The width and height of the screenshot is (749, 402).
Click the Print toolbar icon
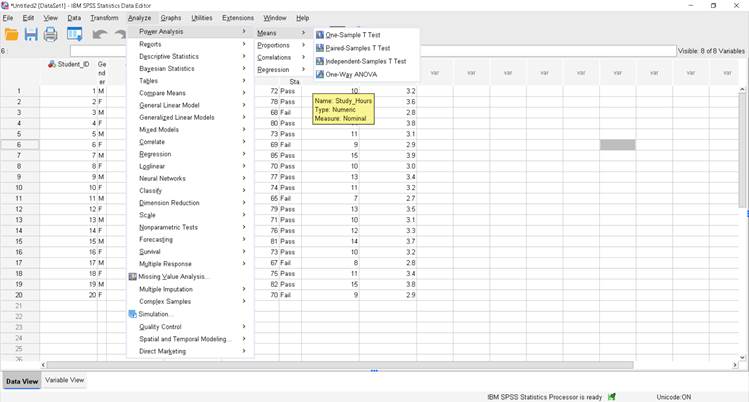(x=50, y=35)
